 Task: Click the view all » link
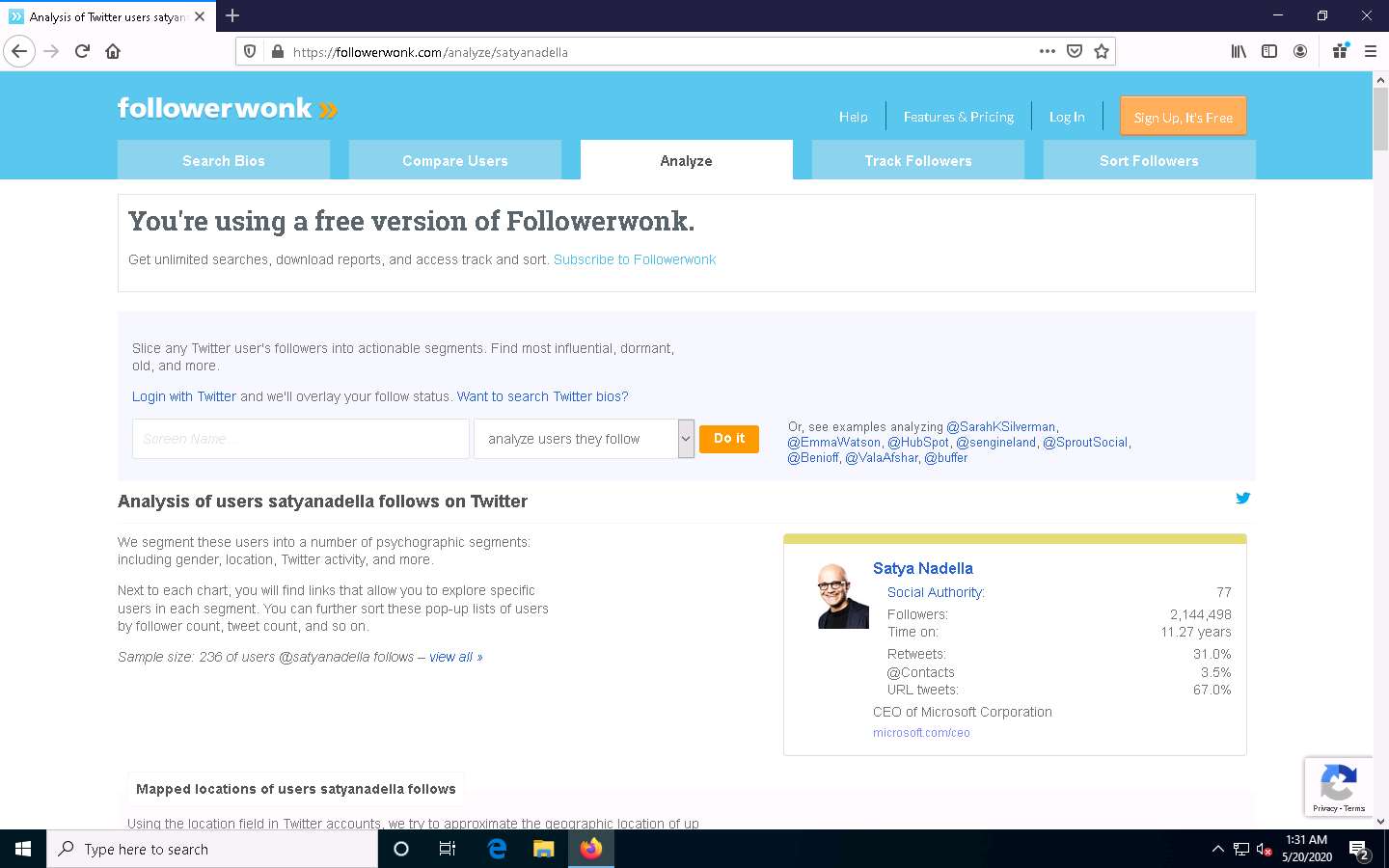click(x=456, y=657)
